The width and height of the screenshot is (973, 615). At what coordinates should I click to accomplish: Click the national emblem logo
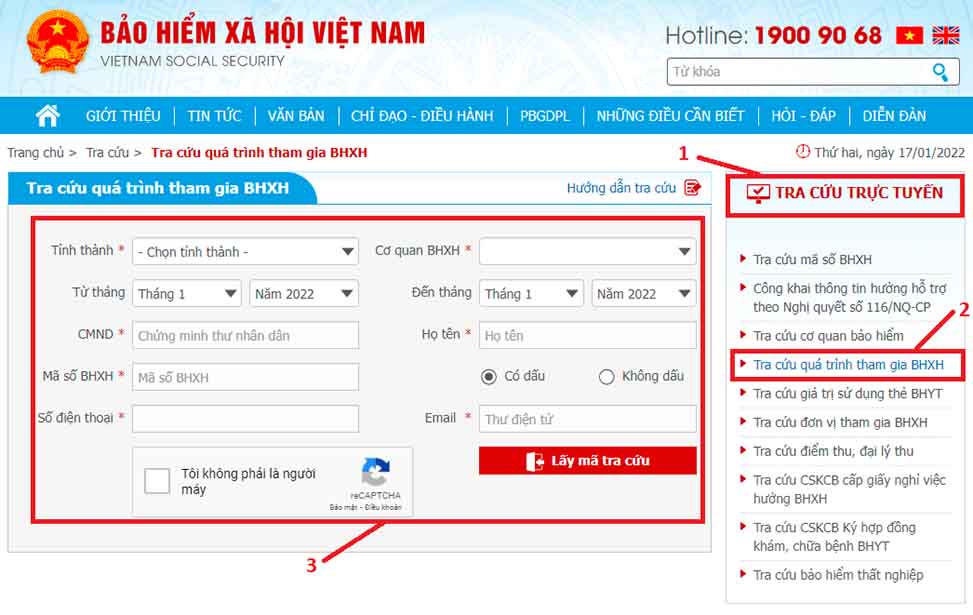point(56,43)
